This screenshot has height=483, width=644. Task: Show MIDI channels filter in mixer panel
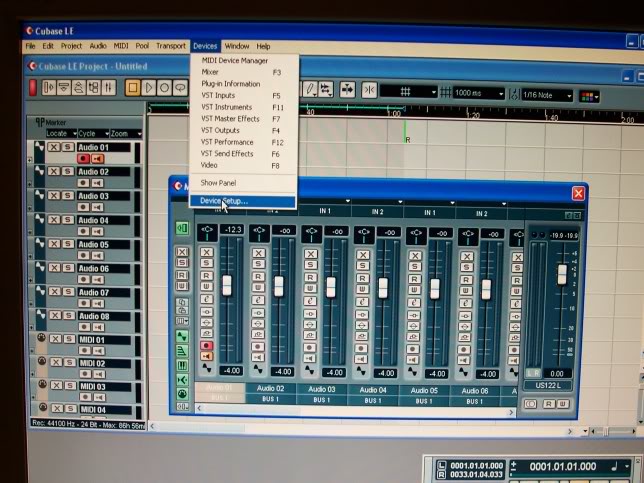point(182,394)
